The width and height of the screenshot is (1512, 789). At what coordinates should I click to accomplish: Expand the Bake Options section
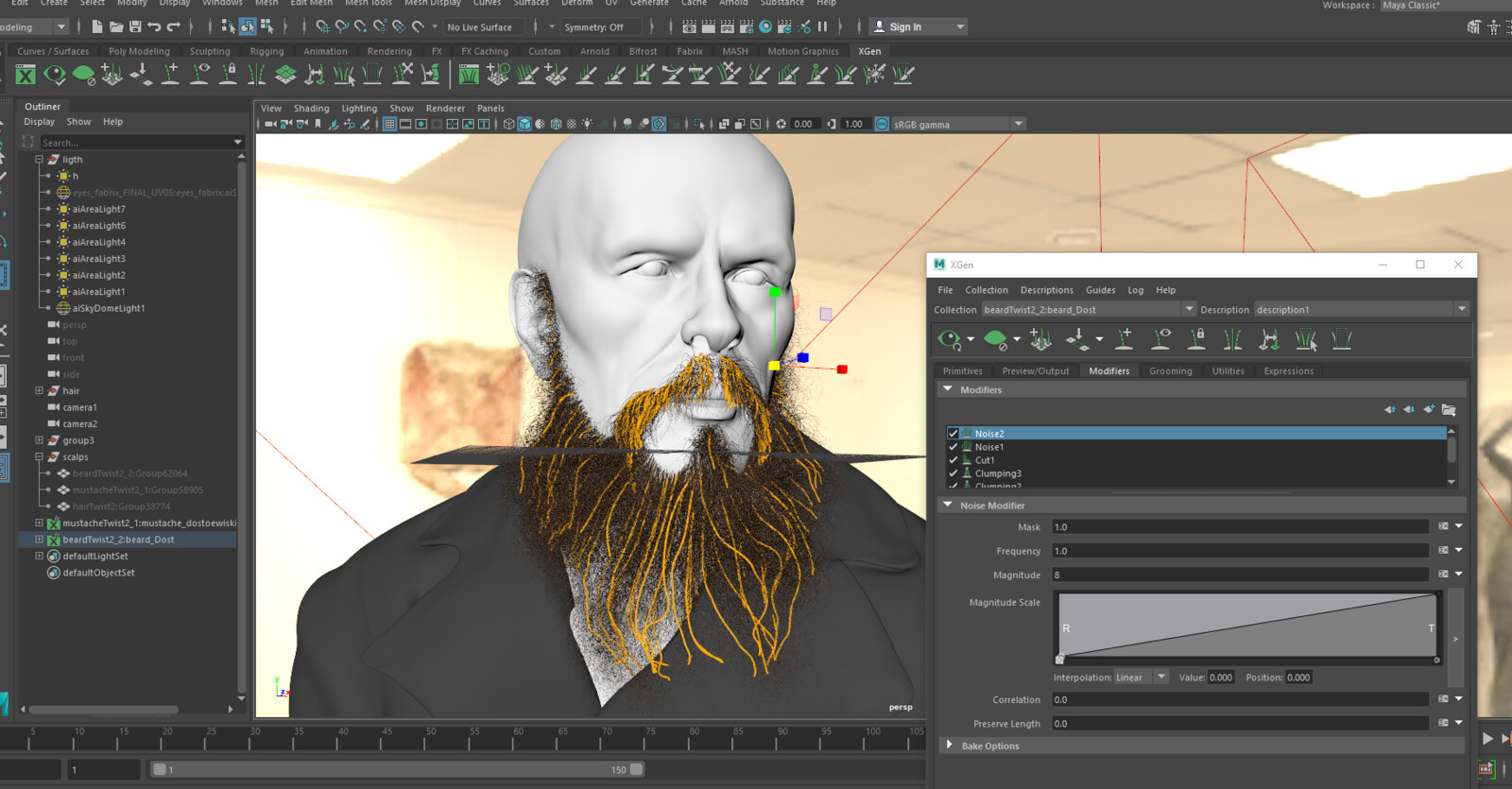[950, 745]
